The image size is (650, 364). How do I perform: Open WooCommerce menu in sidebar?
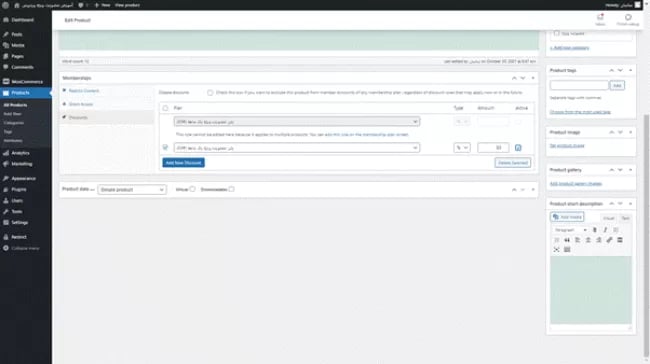point(27,82)
